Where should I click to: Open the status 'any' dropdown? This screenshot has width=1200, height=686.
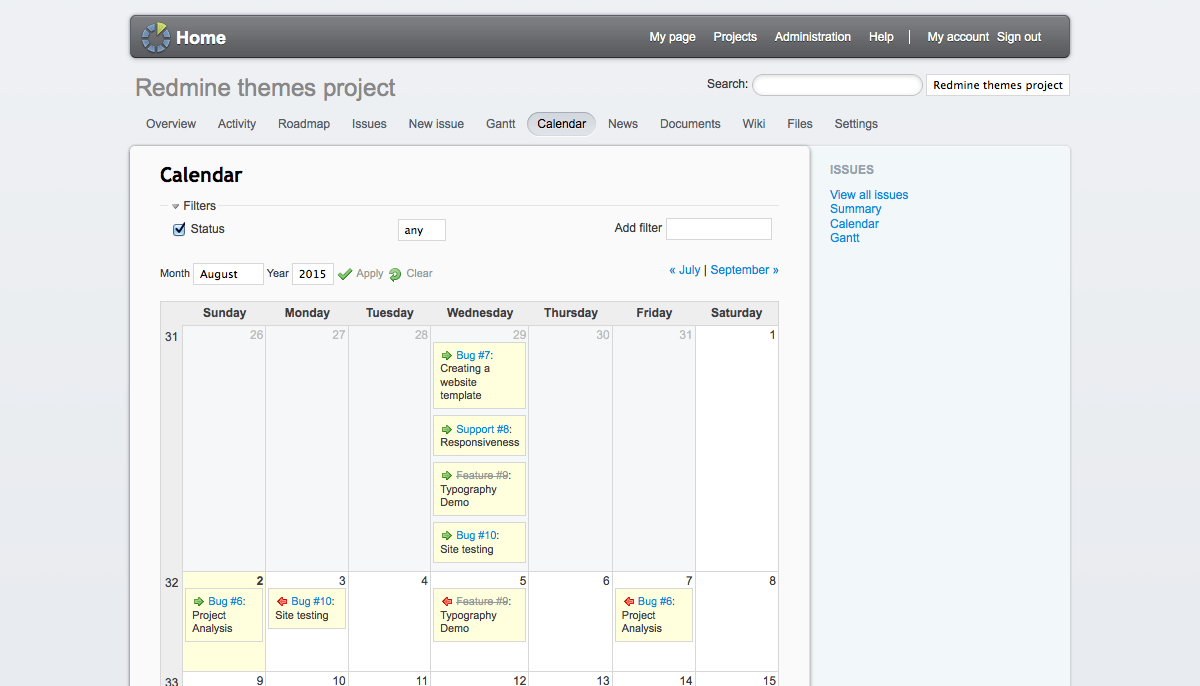(422, 230)
